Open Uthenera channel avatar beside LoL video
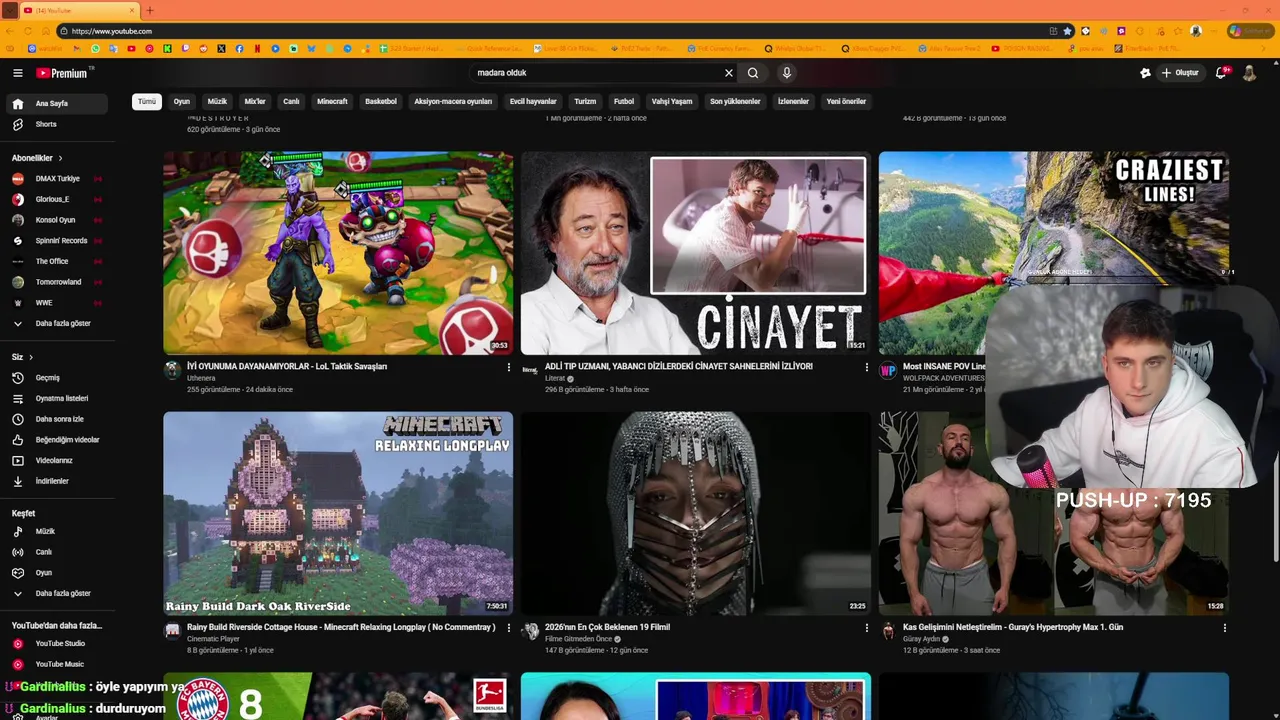Viewport: 1280px width, 720px height. coord(172,370)
